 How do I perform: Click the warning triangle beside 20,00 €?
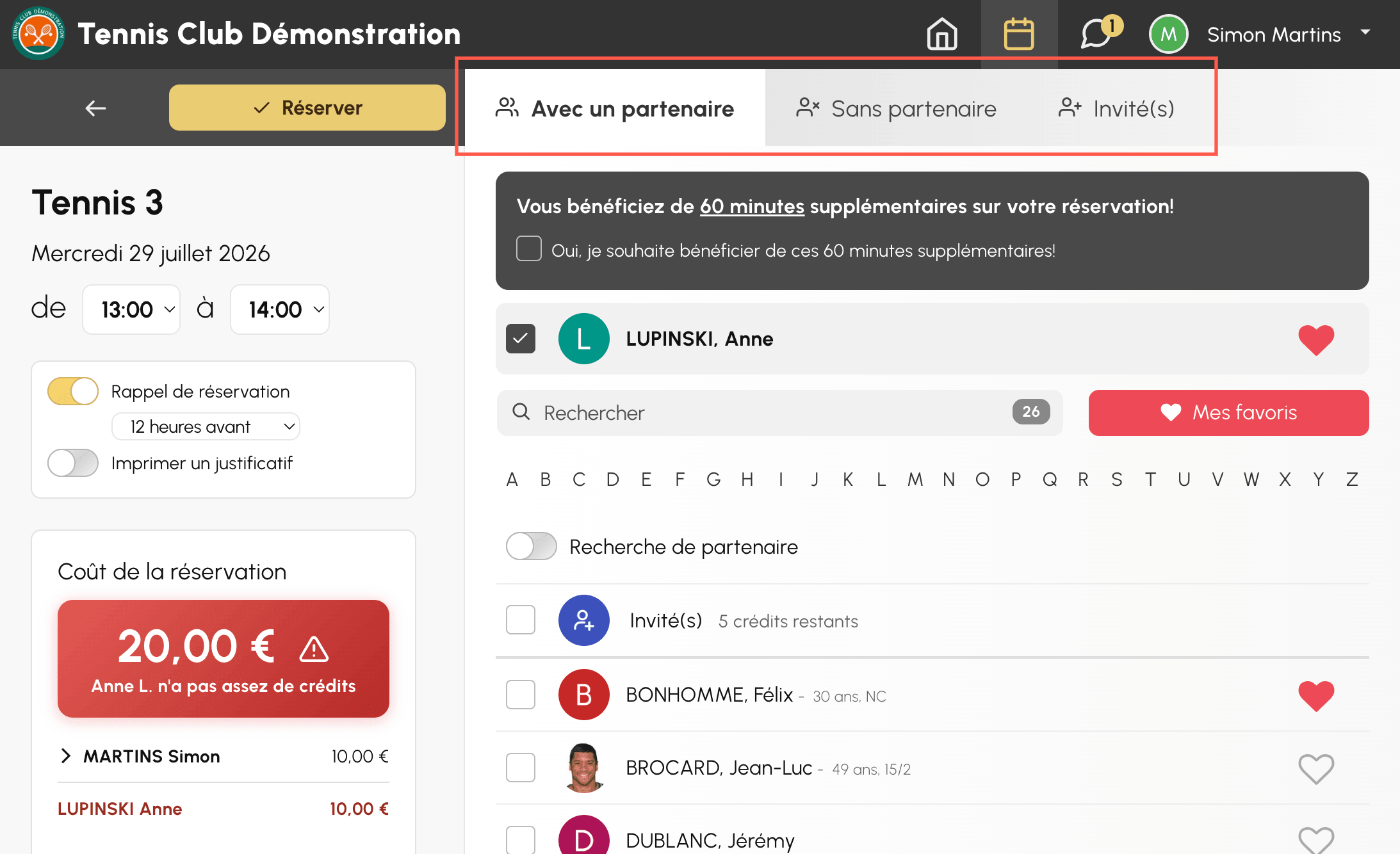(314, 649)
